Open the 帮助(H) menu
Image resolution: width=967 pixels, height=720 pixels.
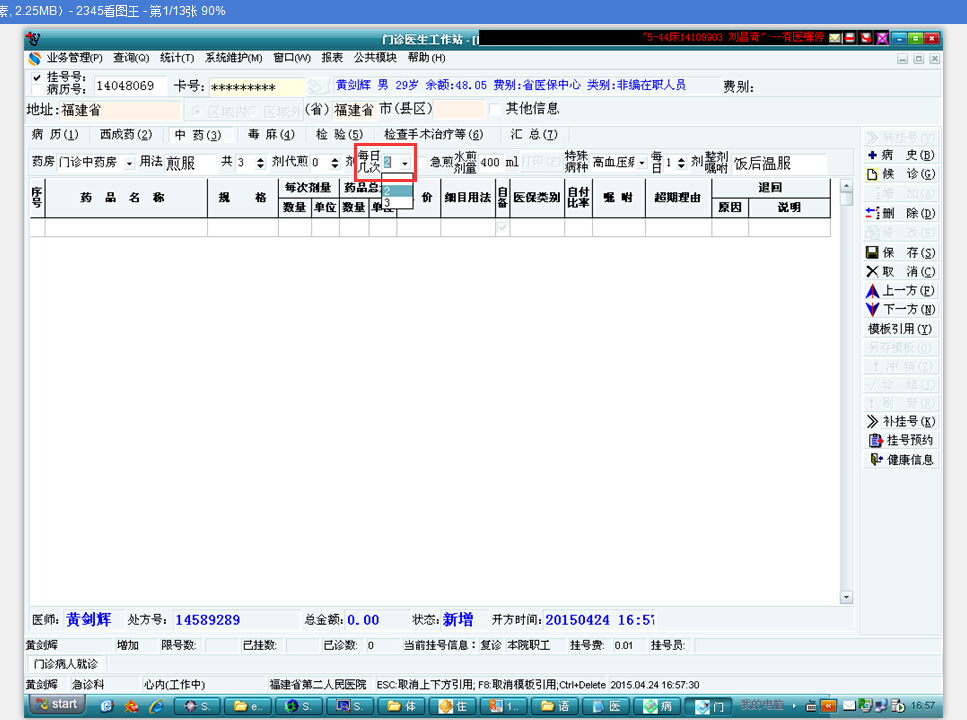(426, 58)
